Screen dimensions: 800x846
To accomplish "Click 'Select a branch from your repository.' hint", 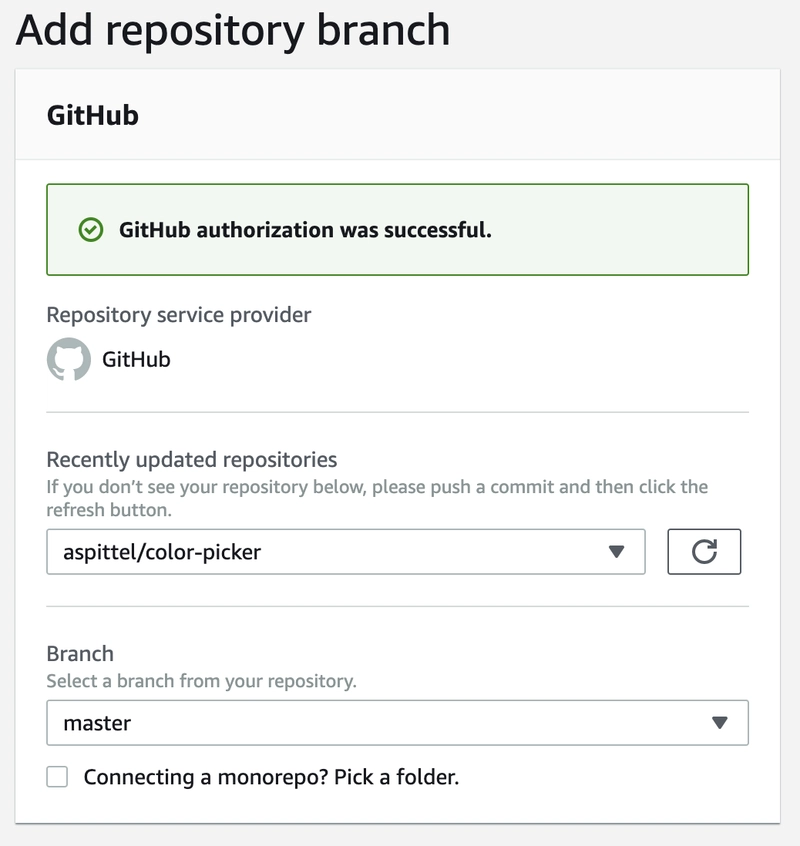I will coord(201,681).
